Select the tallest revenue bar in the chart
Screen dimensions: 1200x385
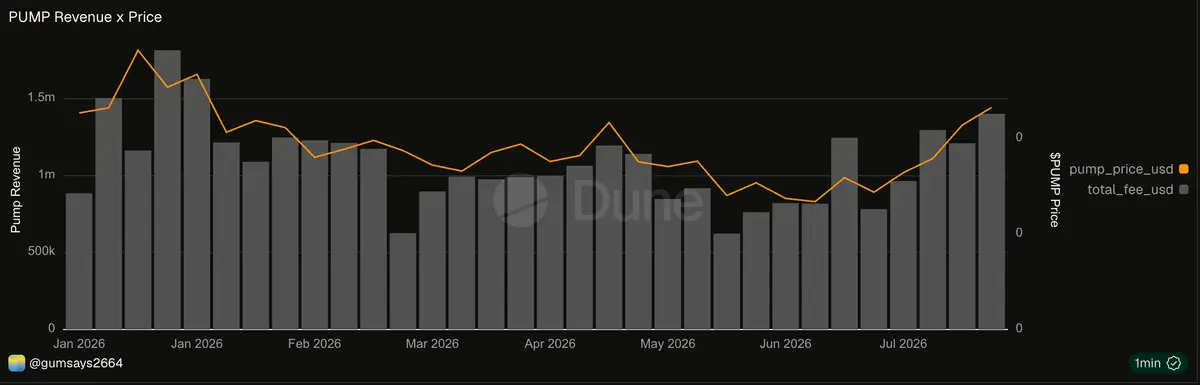click(x=167, y=189)
